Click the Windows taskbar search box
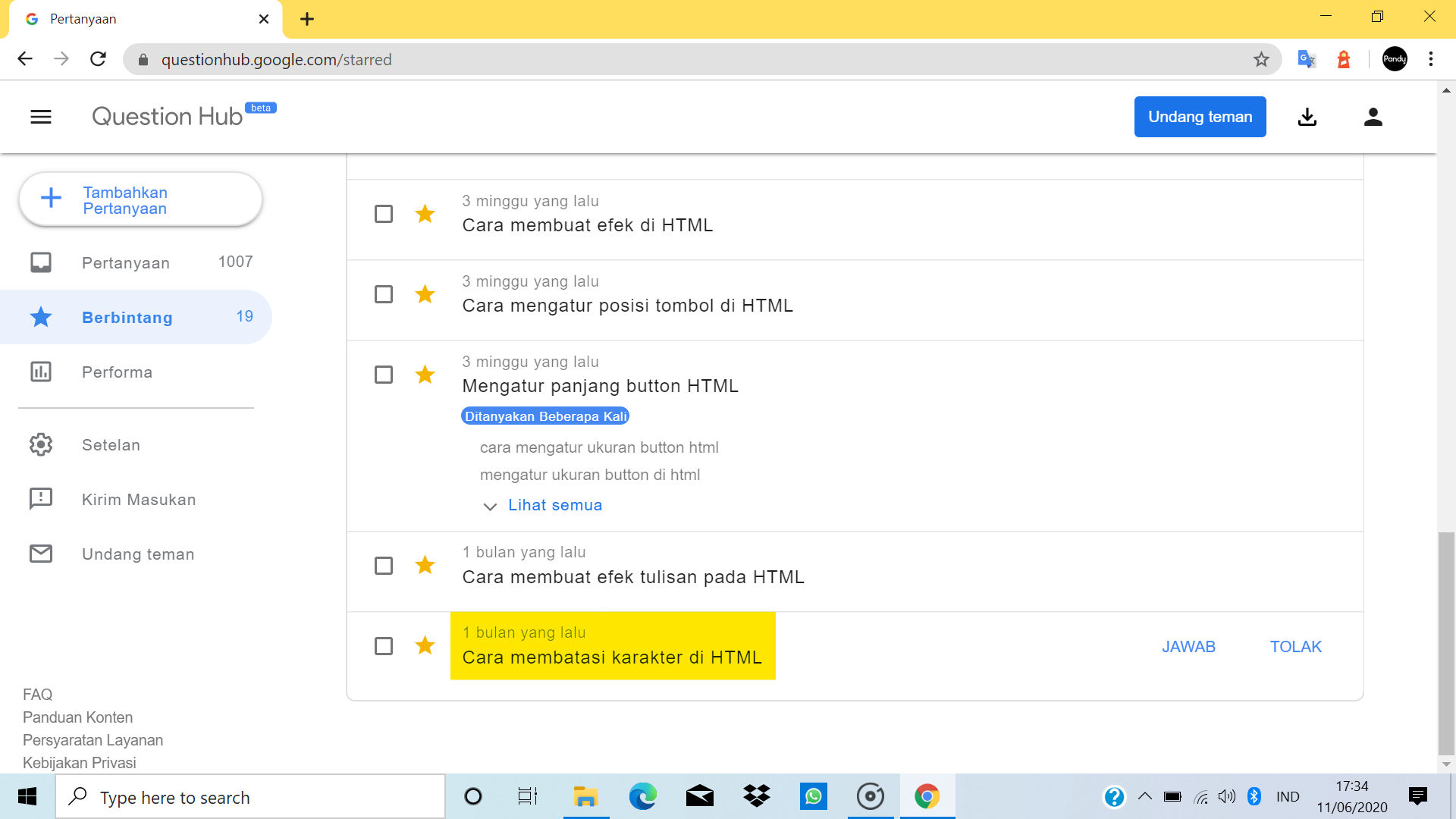 250,797
